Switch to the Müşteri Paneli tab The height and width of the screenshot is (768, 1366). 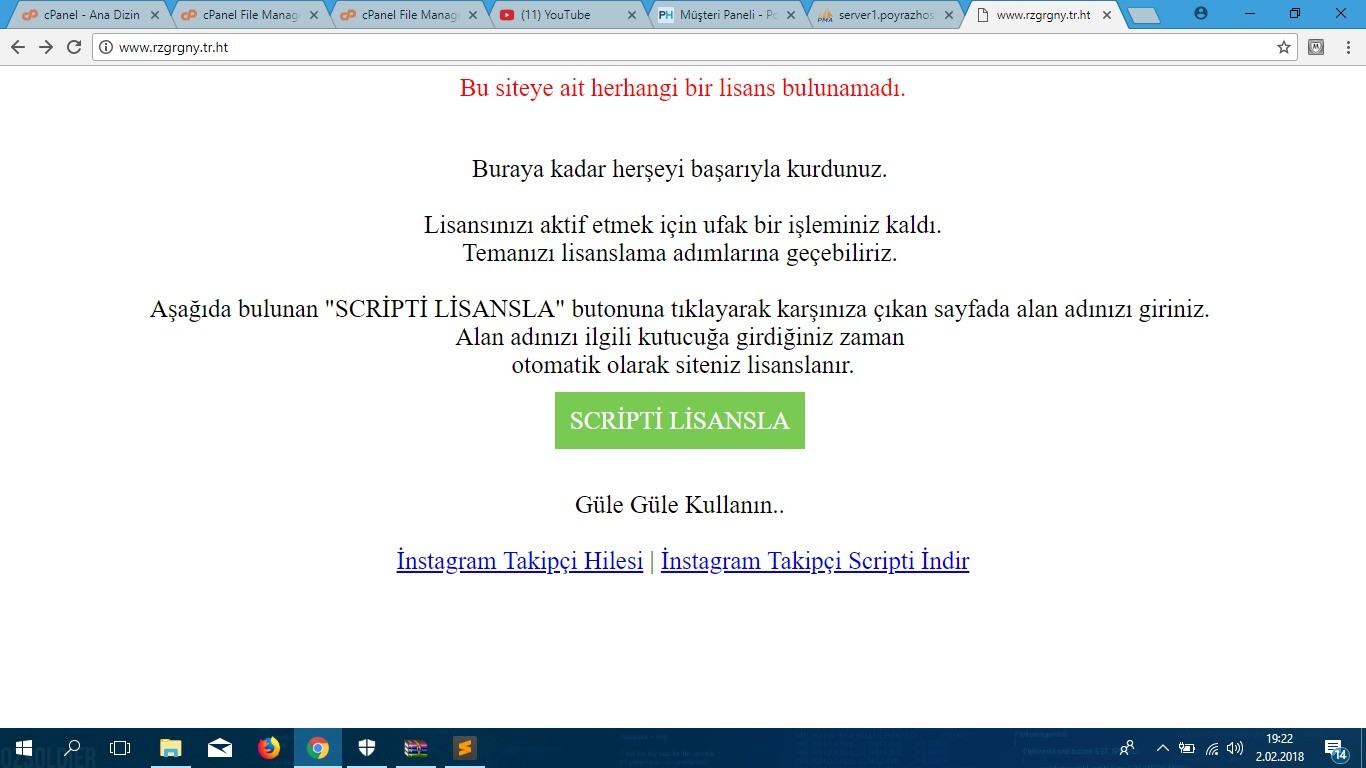(x=726, y=15)
